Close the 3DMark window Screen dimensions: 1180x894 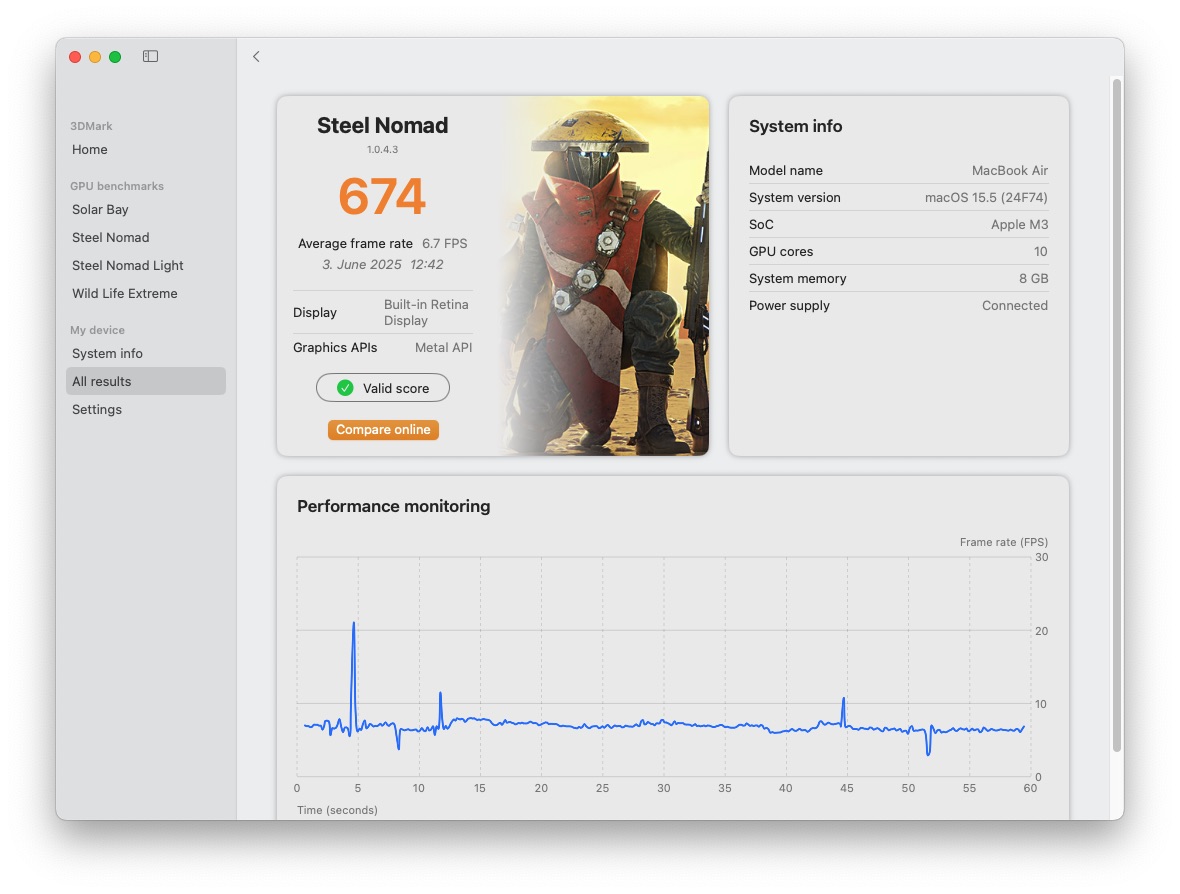[75, 57]
